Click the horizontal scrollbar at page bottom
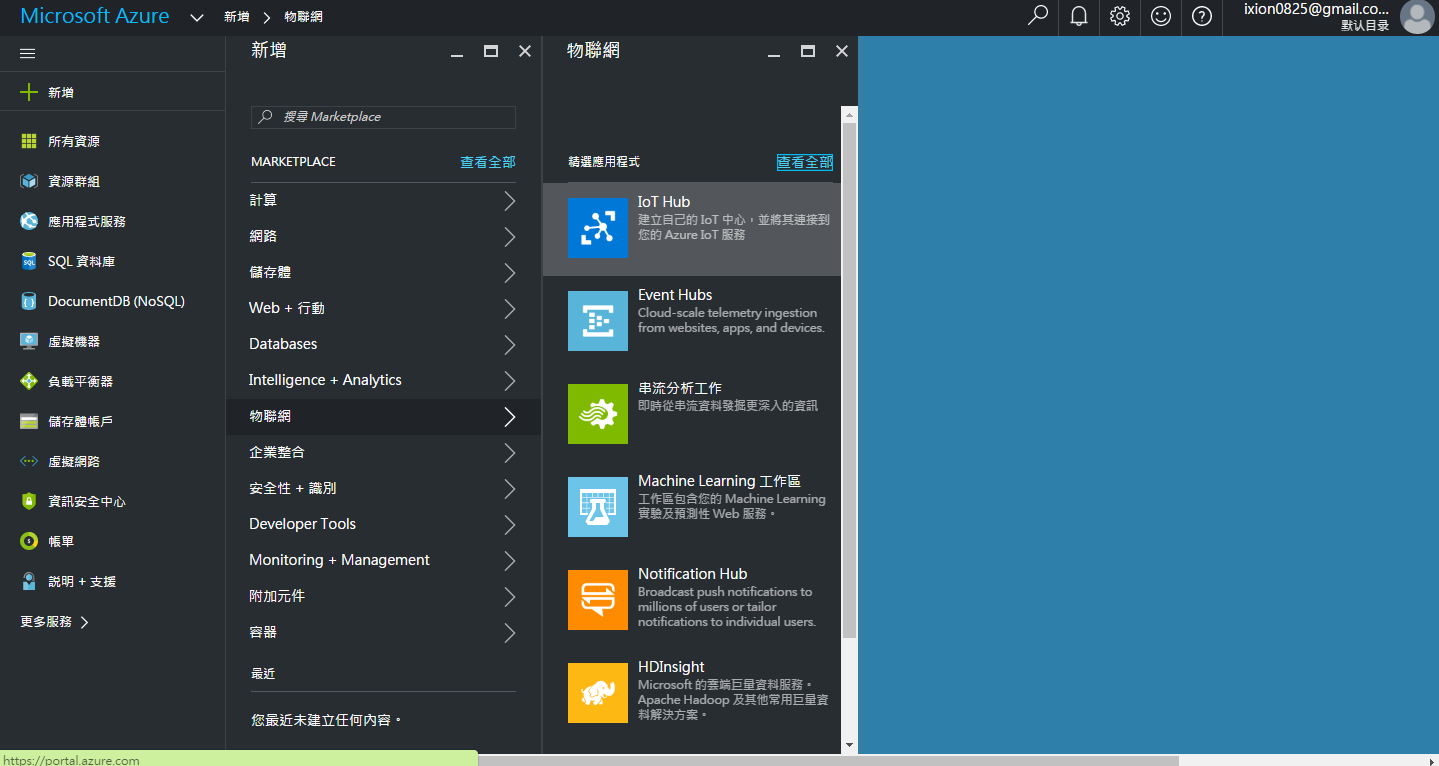Screen dimensions: 1439x766 [x=828, y=760]
